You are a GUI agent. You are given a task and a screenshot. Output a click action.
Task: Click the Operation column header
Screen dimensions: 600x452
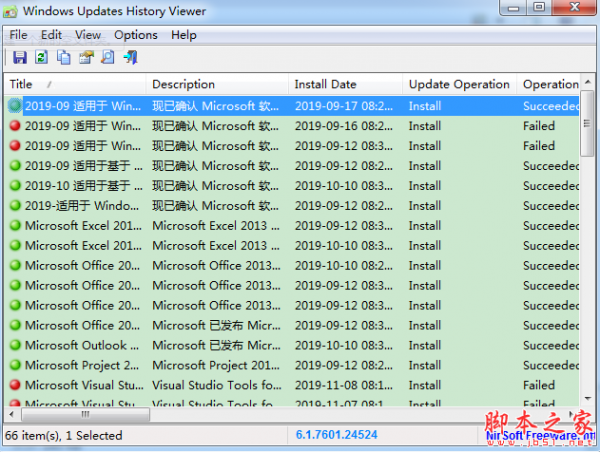tap(548, 84)
